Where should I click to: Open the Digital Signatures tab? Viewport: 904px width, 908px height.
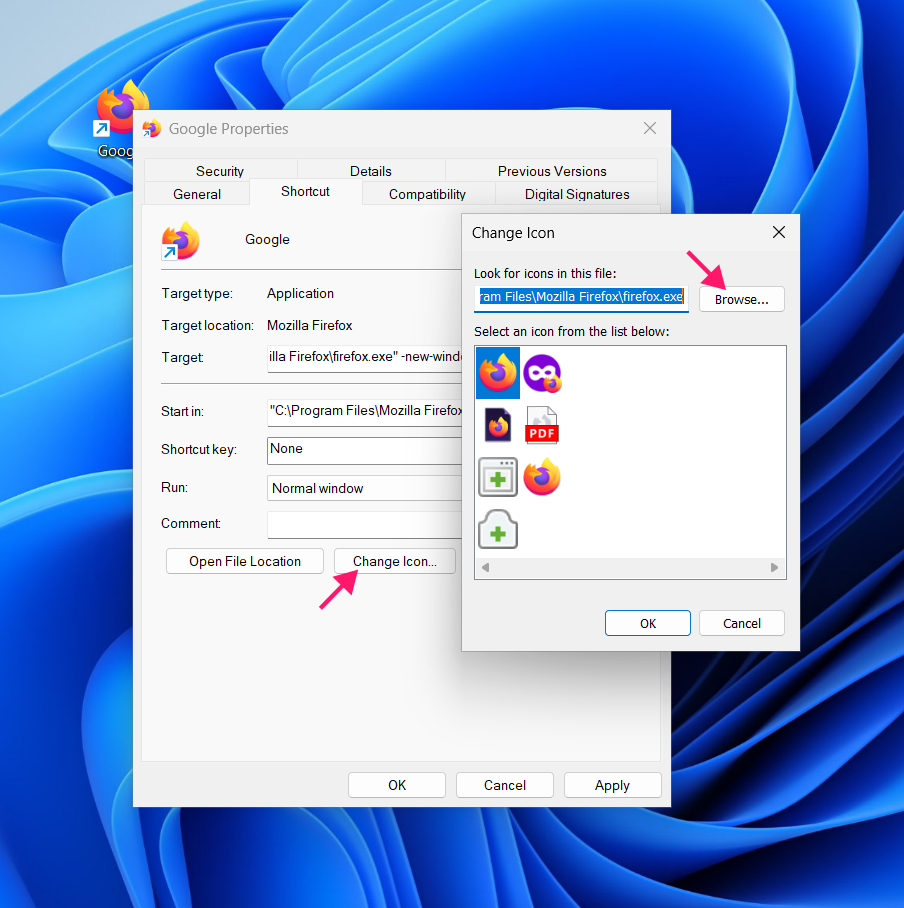coord(577,194)
